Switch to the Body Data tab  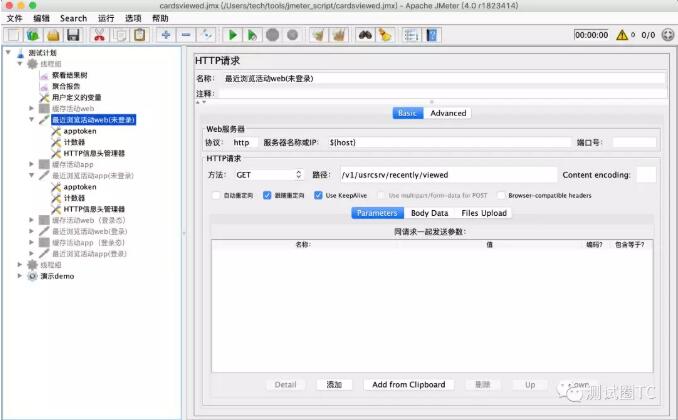429,213
